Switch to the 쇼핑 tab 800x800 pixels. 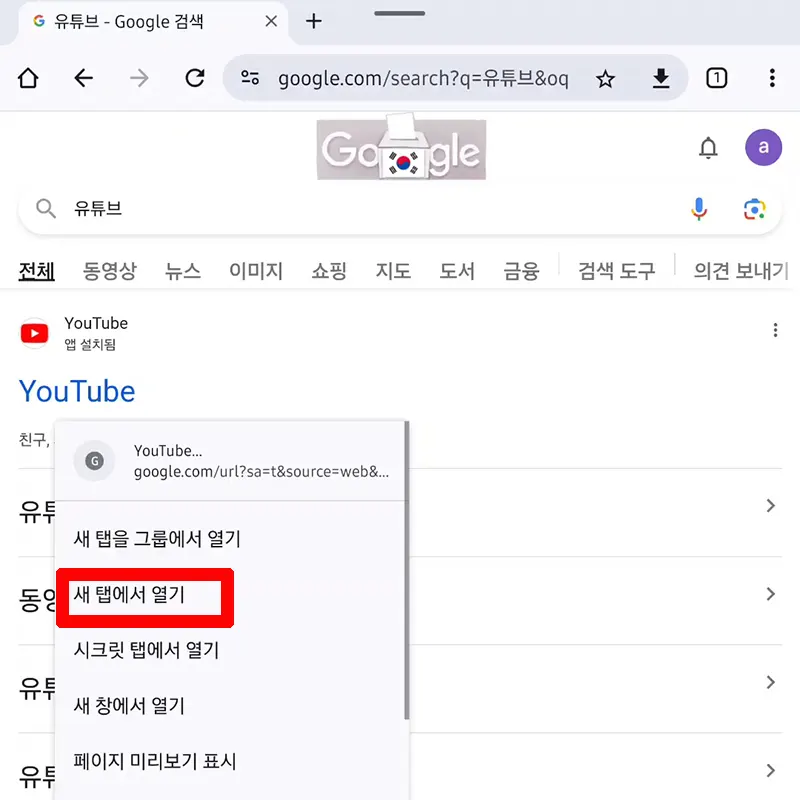pos(329,270)
